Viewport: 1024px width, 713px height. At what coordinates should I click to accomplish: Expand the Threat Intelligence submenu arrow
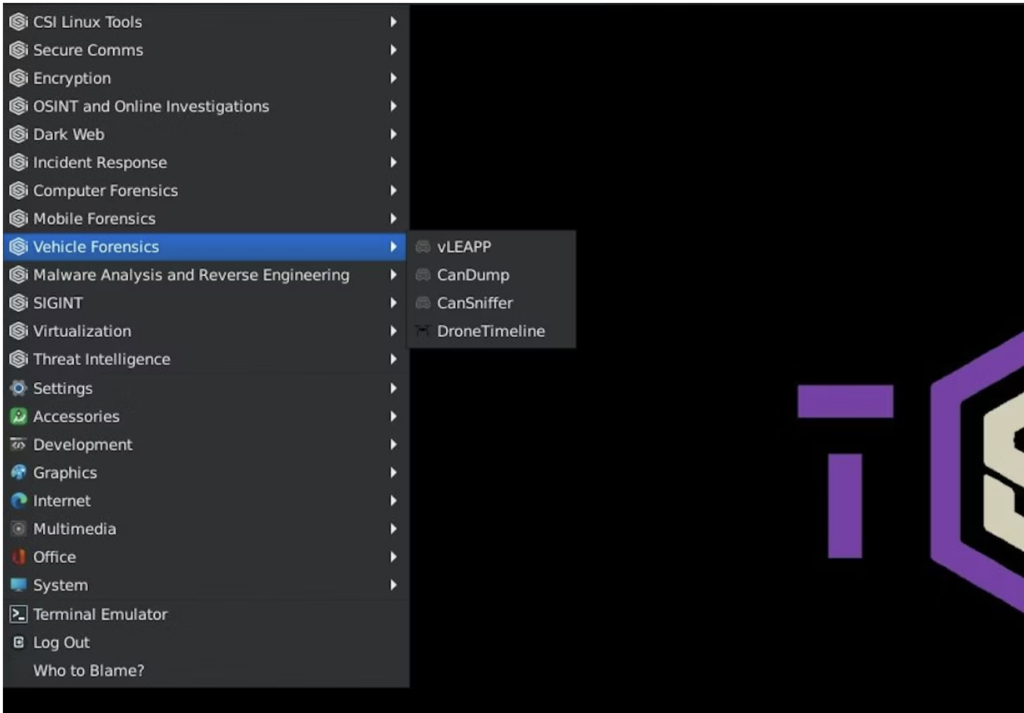[393, 359]
